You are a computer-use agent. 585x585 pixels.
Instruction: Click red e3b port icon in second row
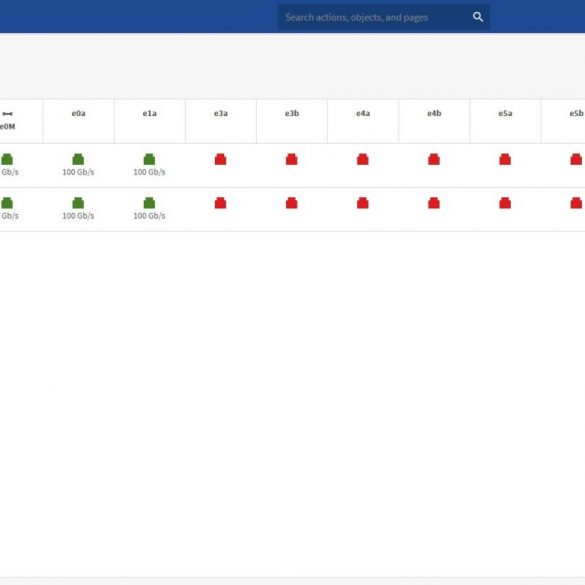click(292, 203)
